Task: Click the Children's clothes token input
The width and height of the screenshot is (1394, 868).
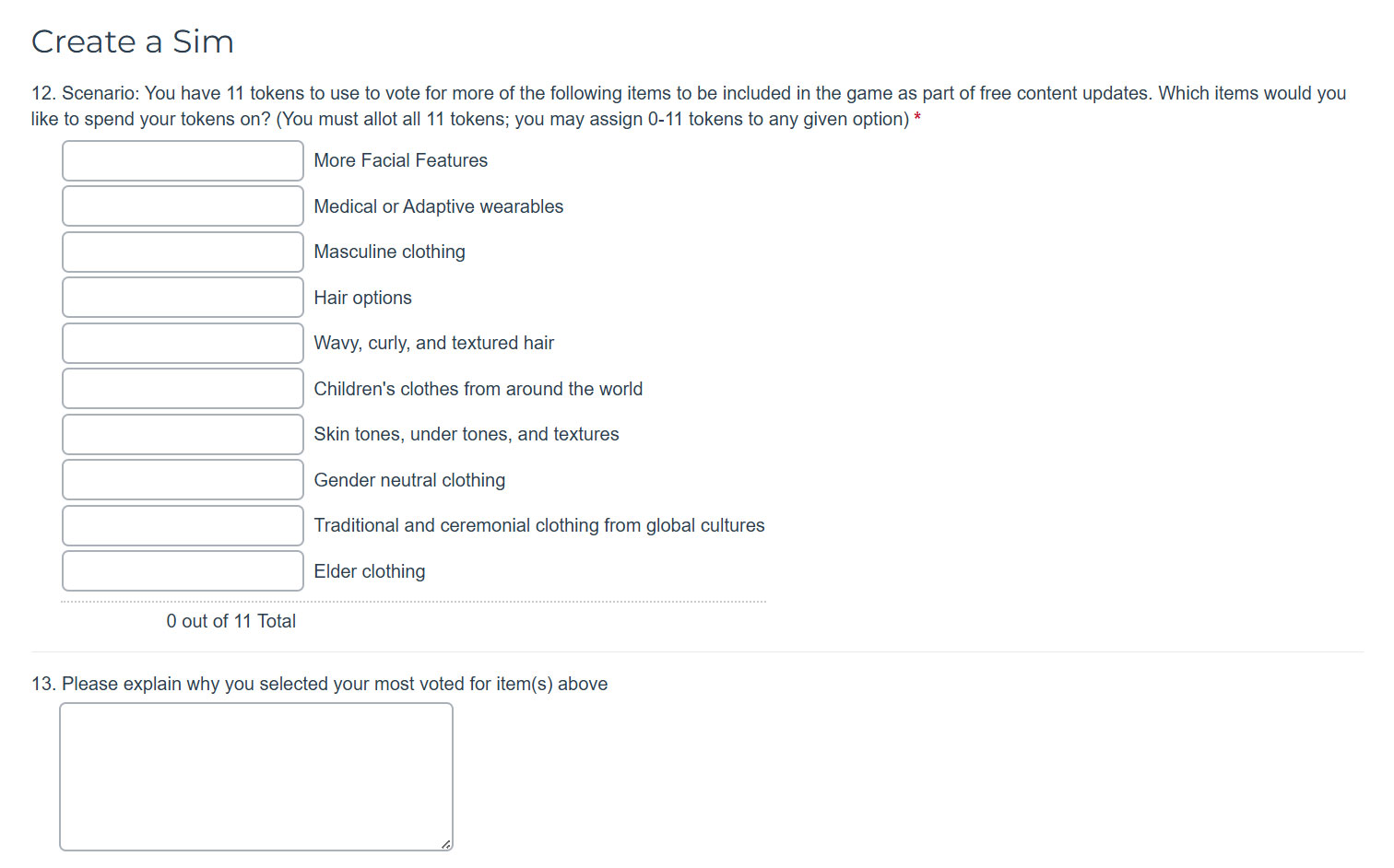Action: point(183,389)
